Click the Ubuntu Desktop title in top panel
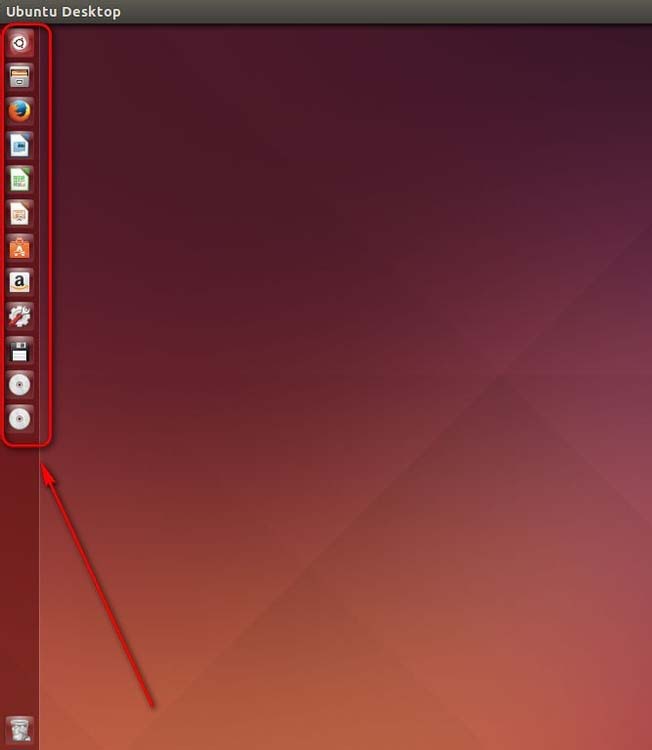 point(63,11)
